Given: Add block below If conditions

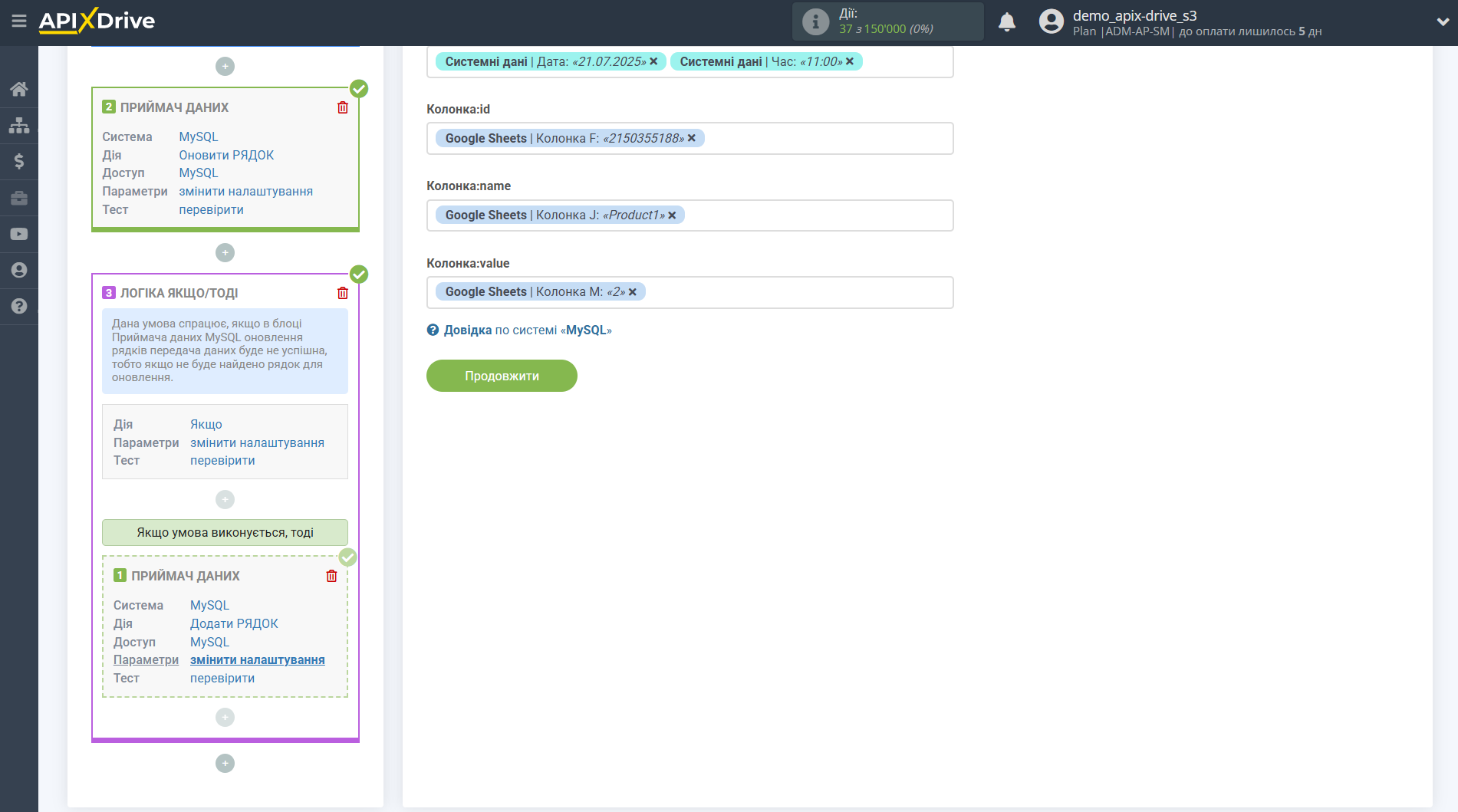Looking at the screenshot, I should (x=225, y=500).
